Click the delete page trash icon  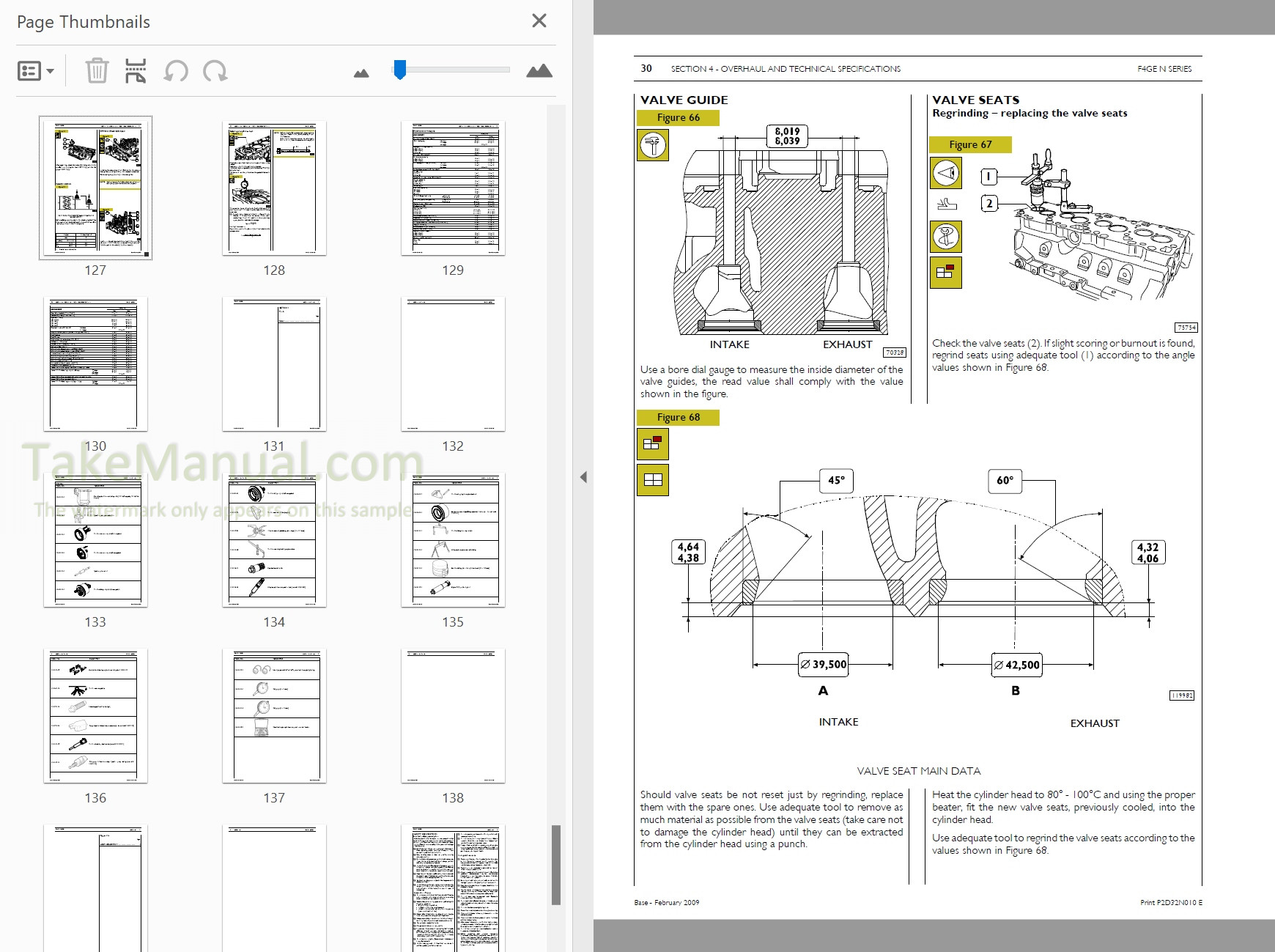97,70
